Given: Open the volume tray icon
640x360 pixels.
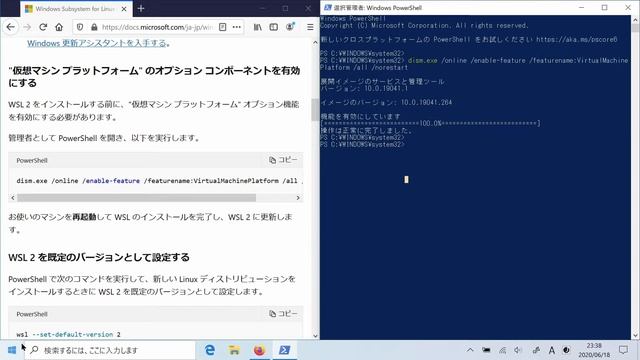Looking at the screenshot, I should (x=518, y=350).
